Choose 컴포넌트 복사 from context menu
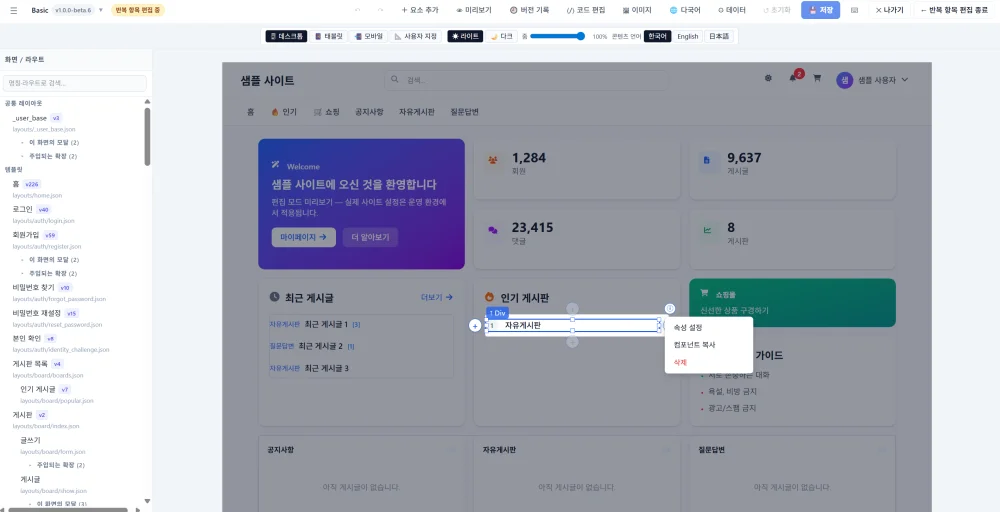Image resolution: width=1000 pixels, height=512 pixels. coord(709,344)
